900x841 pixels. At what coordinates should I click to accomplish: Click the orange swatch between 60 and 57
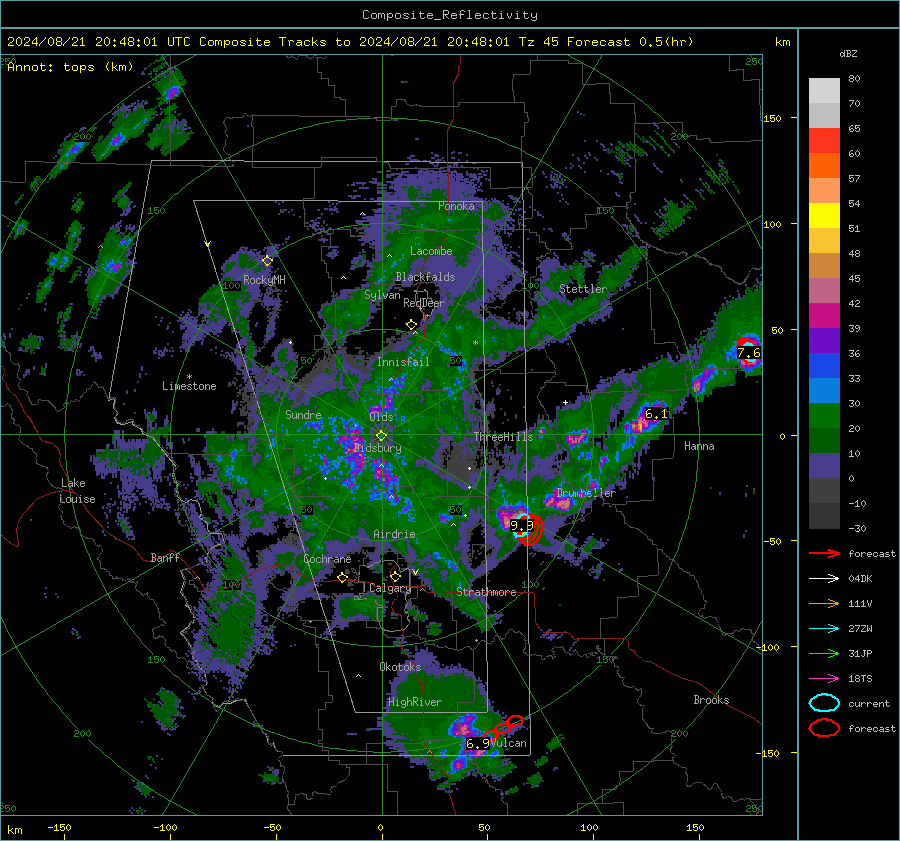[x=824, y=165]
